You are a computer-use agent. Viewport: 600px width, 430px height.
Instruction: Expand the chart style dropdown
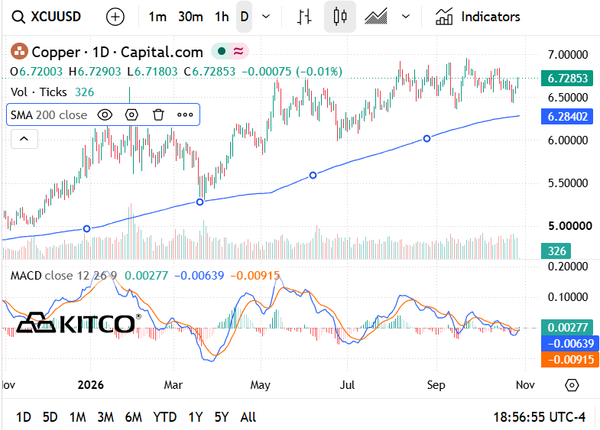point(406,17)
